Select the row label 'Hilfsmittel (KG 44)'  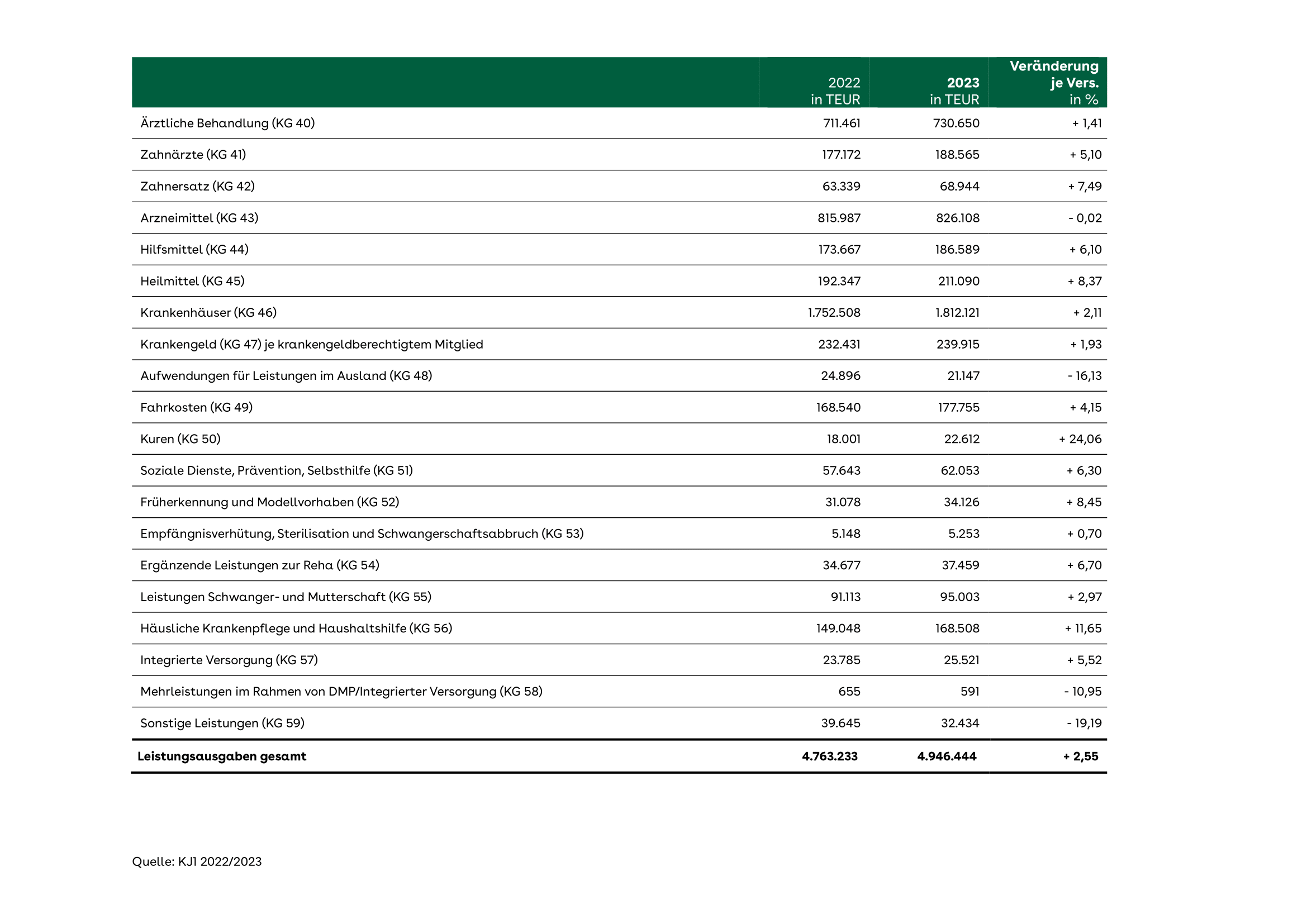194,249
